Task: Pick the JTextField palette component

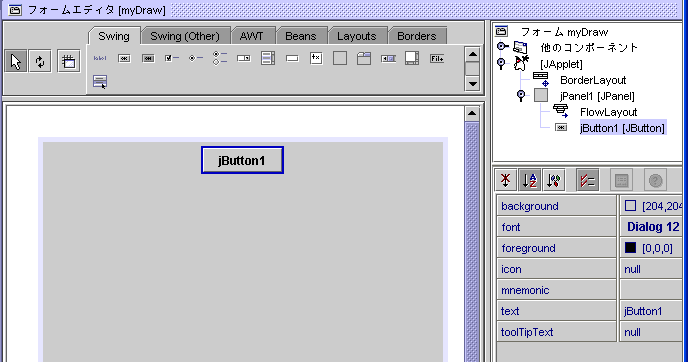Action: point(292,58)
